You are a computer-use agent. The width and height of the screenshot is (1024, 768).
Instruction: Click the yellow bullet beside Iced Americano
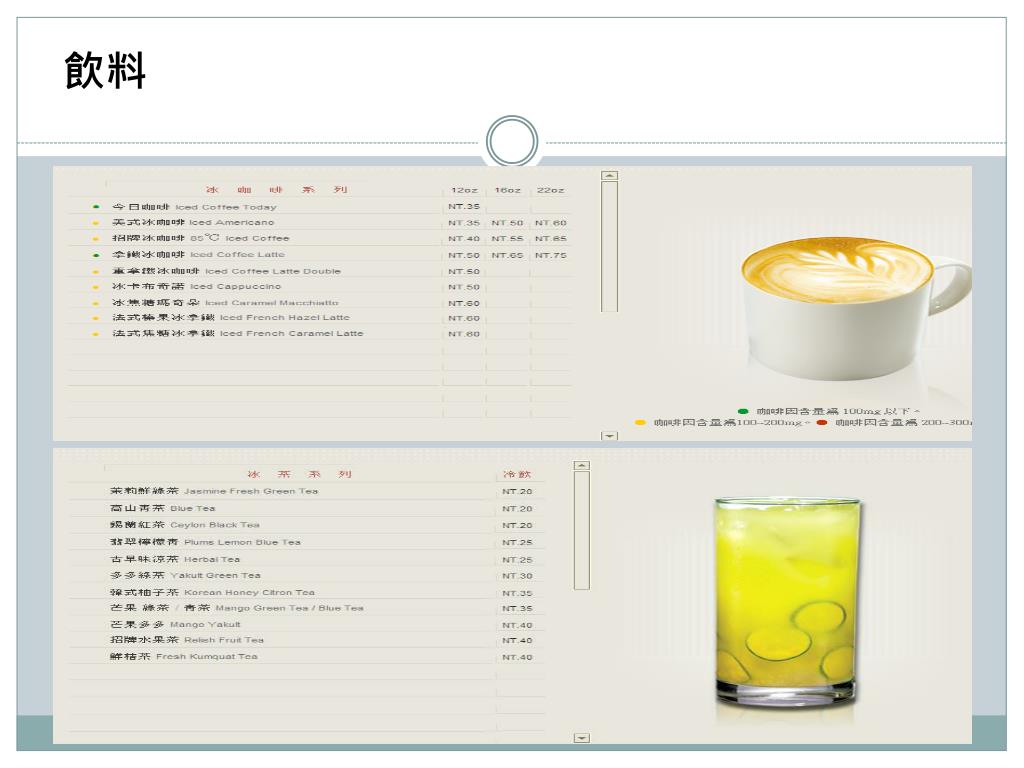[96, 223]
